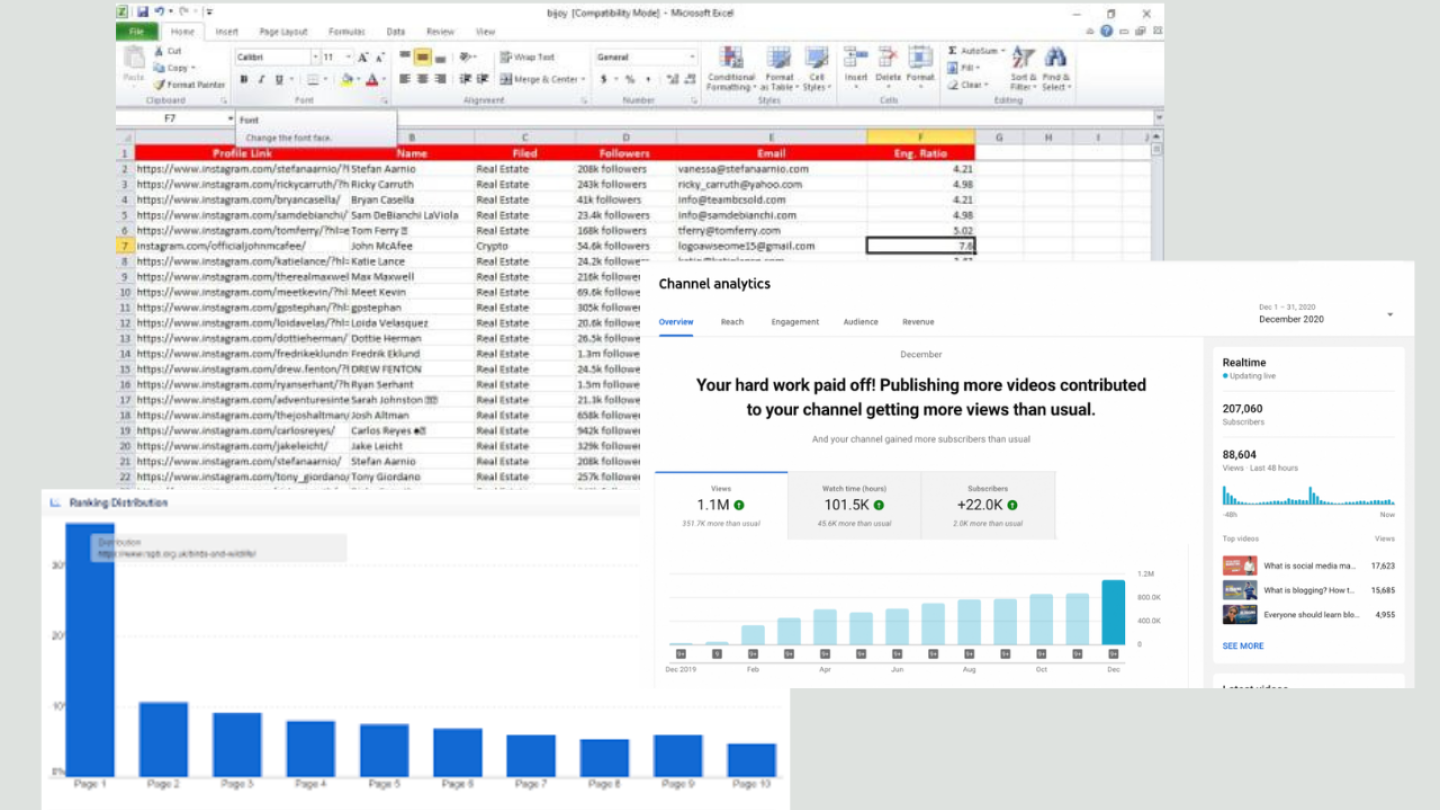The image size is (1440, 810).
Task: Click the Undo icon in Excel
Action: pos(159,12)
